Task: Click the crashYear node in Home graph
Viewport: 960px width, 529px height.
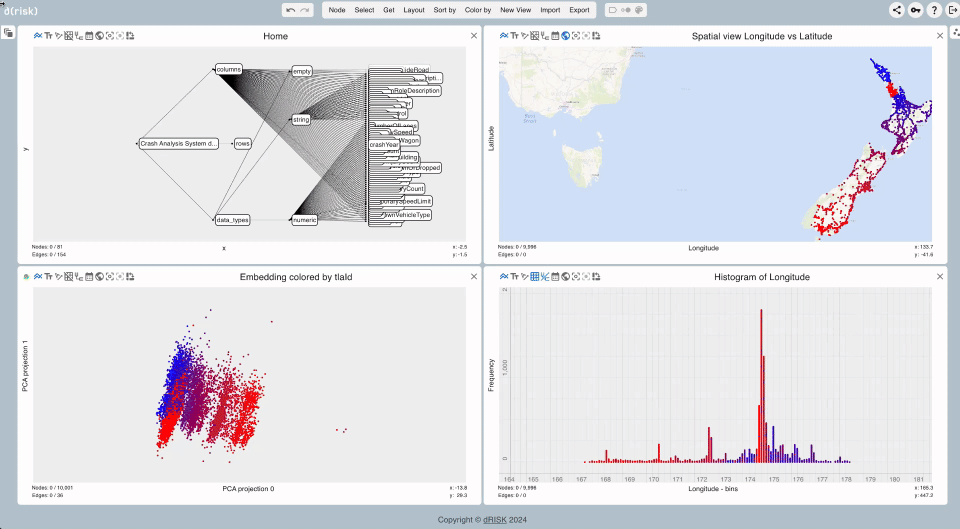Action: 384,145
